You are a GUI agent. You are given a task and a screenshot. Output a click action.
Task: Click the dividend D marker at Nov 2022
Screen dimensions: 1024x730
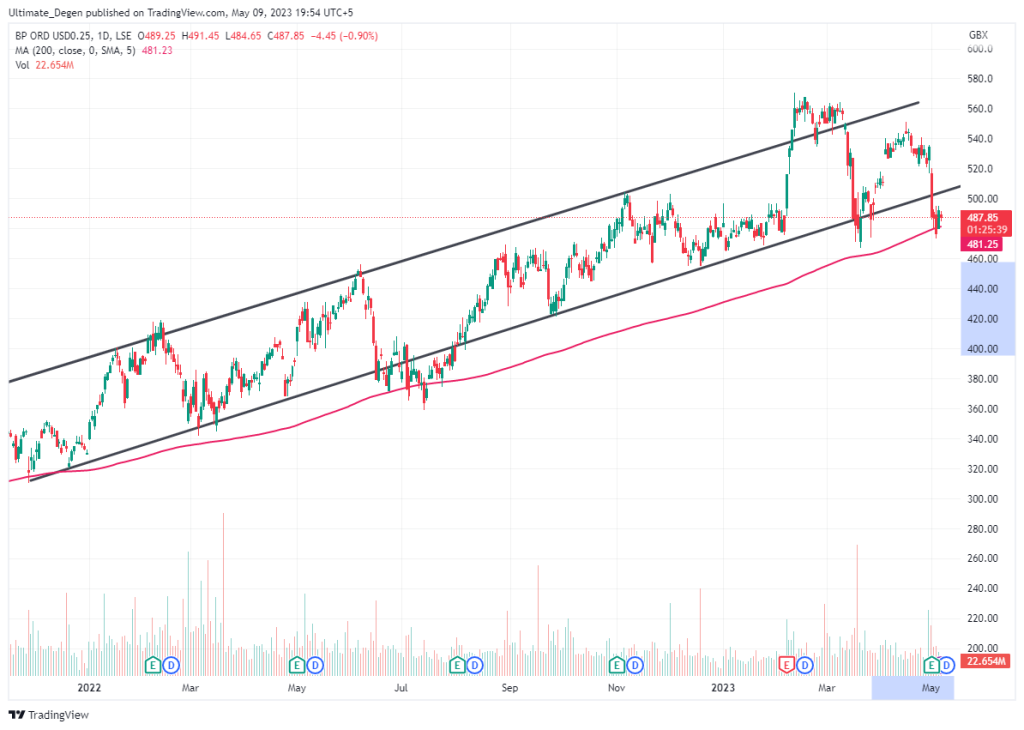(635, 665)
